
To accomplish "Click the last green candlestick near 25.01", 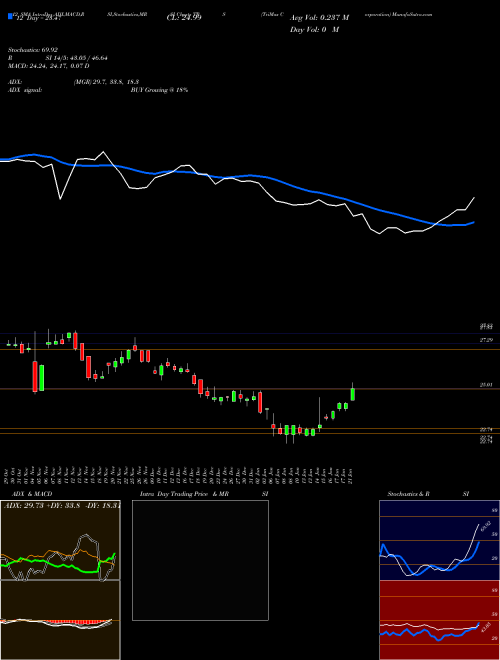I will 353,394.
